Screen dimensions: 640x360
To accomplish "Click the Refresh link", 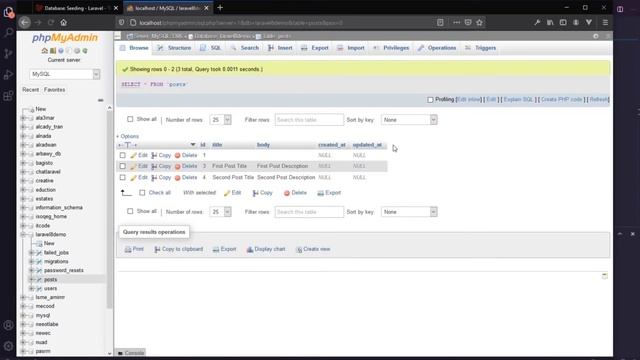I will [598, 100].
